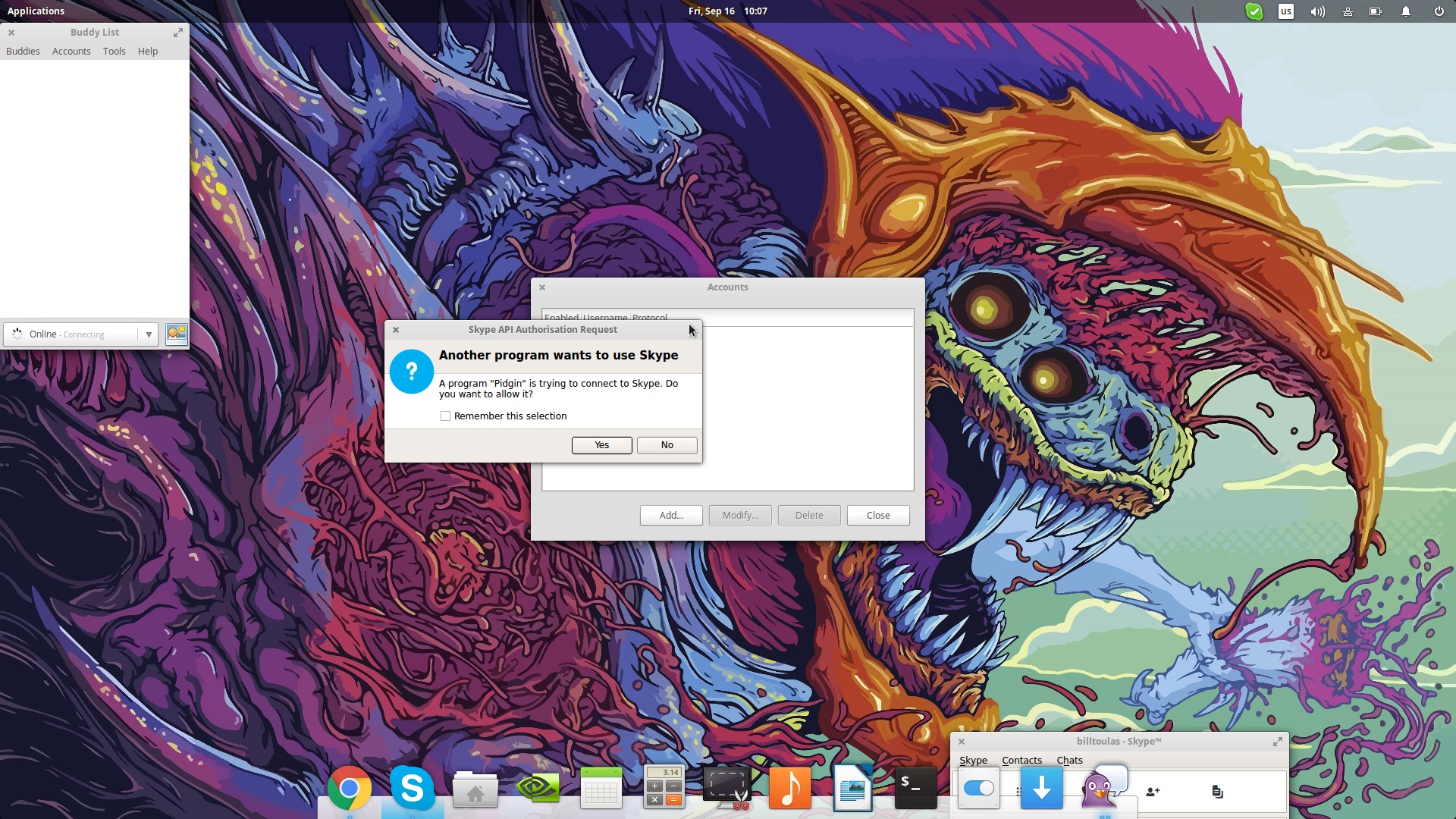This screenshot has width=1456, height=819.
Task: Click the question mark icon in dialog
Action: tap(411, 371)
